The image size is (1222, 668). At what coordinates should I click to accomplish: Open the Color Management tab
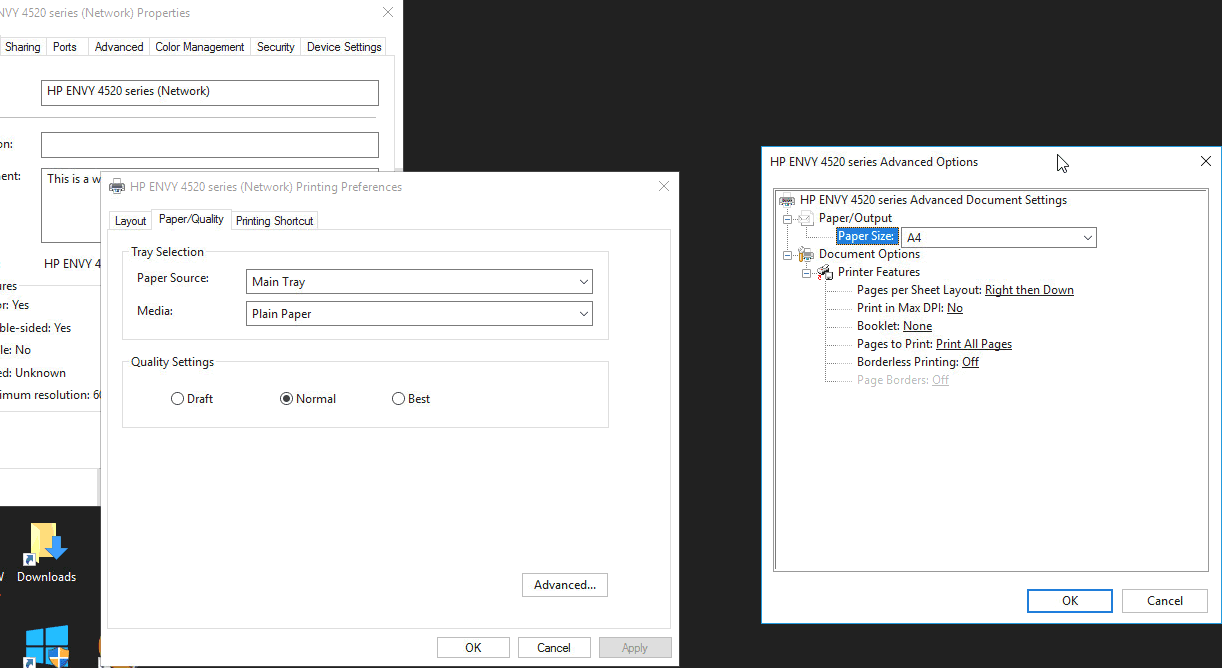[x=199, y=47]
